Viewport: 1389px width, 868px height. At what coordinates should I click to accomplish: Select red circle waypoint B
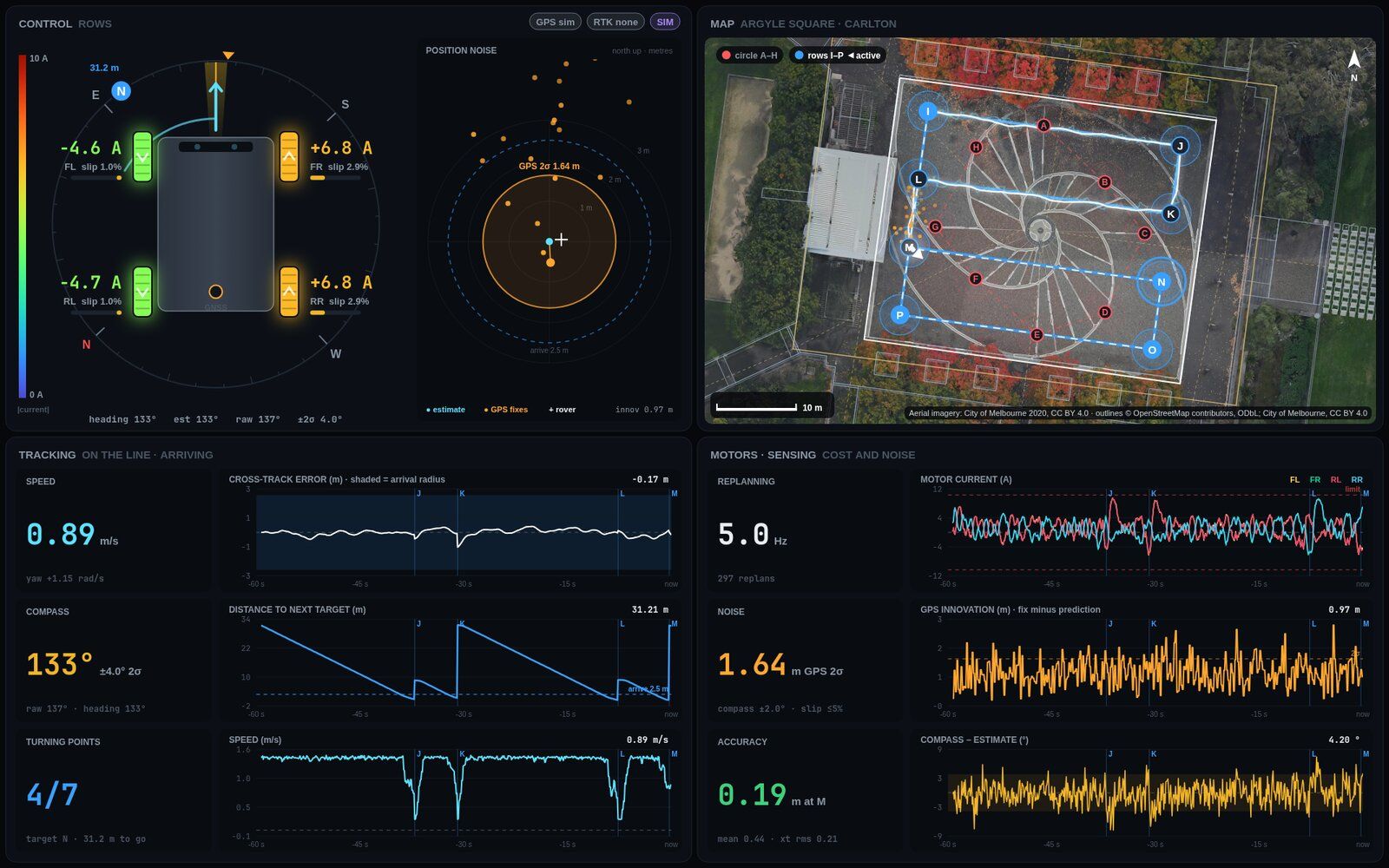point(1105,182)
